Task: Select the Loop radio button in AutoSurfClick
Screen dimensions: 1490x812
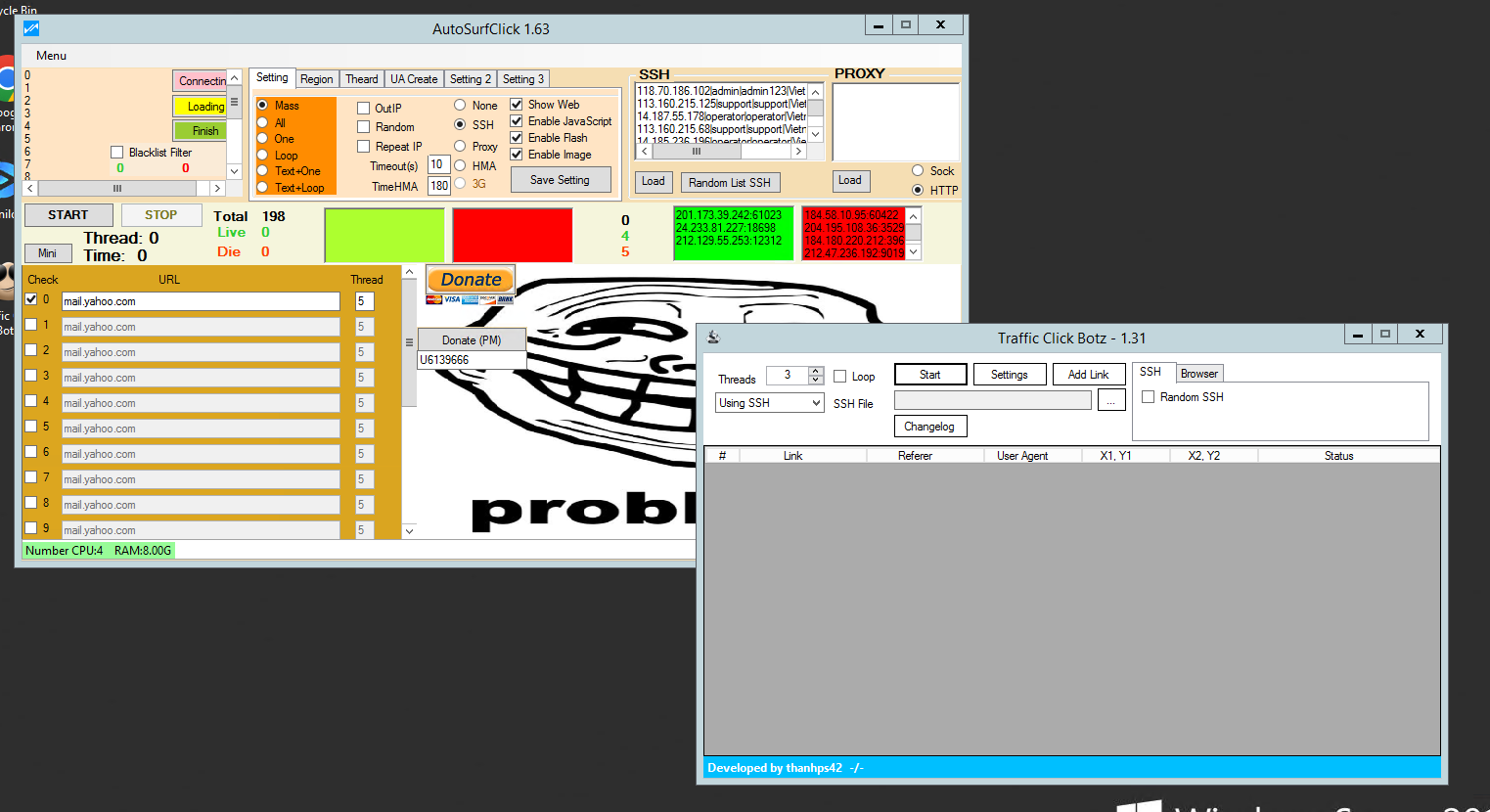Action: coord(262,155)
